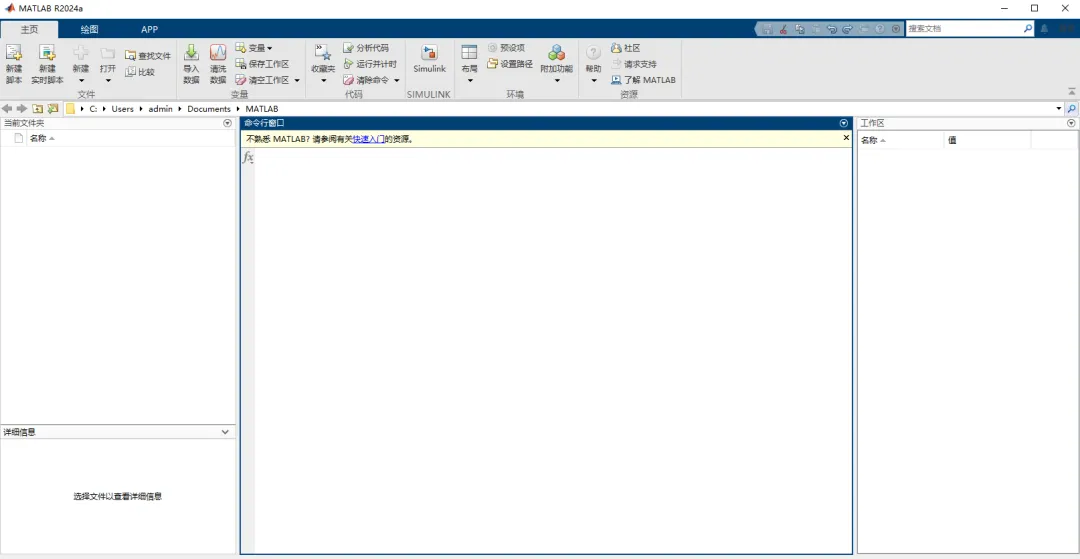Image resolution: width=1080 pixels, height=559 pixels.
Task: Click the admin segment in the path
Action: click(x=160, y=109)
